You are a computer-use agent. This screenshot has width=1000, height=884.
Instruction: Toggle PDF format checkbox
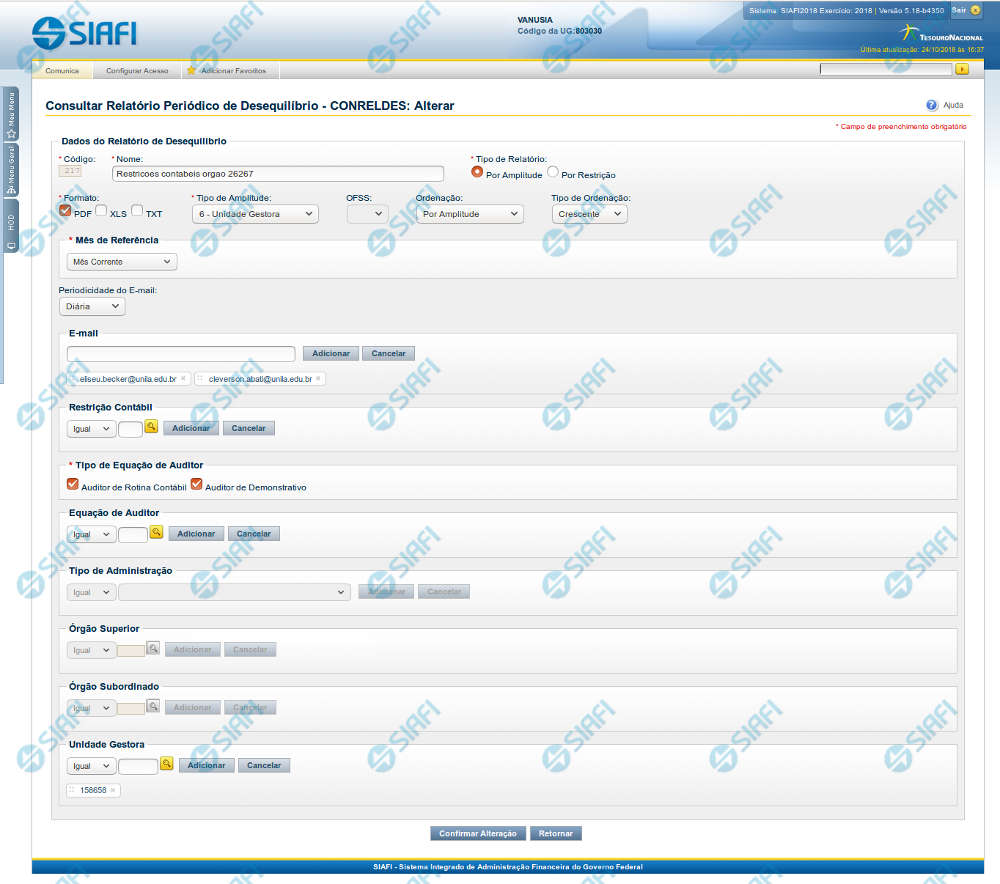tap(65, 210)
